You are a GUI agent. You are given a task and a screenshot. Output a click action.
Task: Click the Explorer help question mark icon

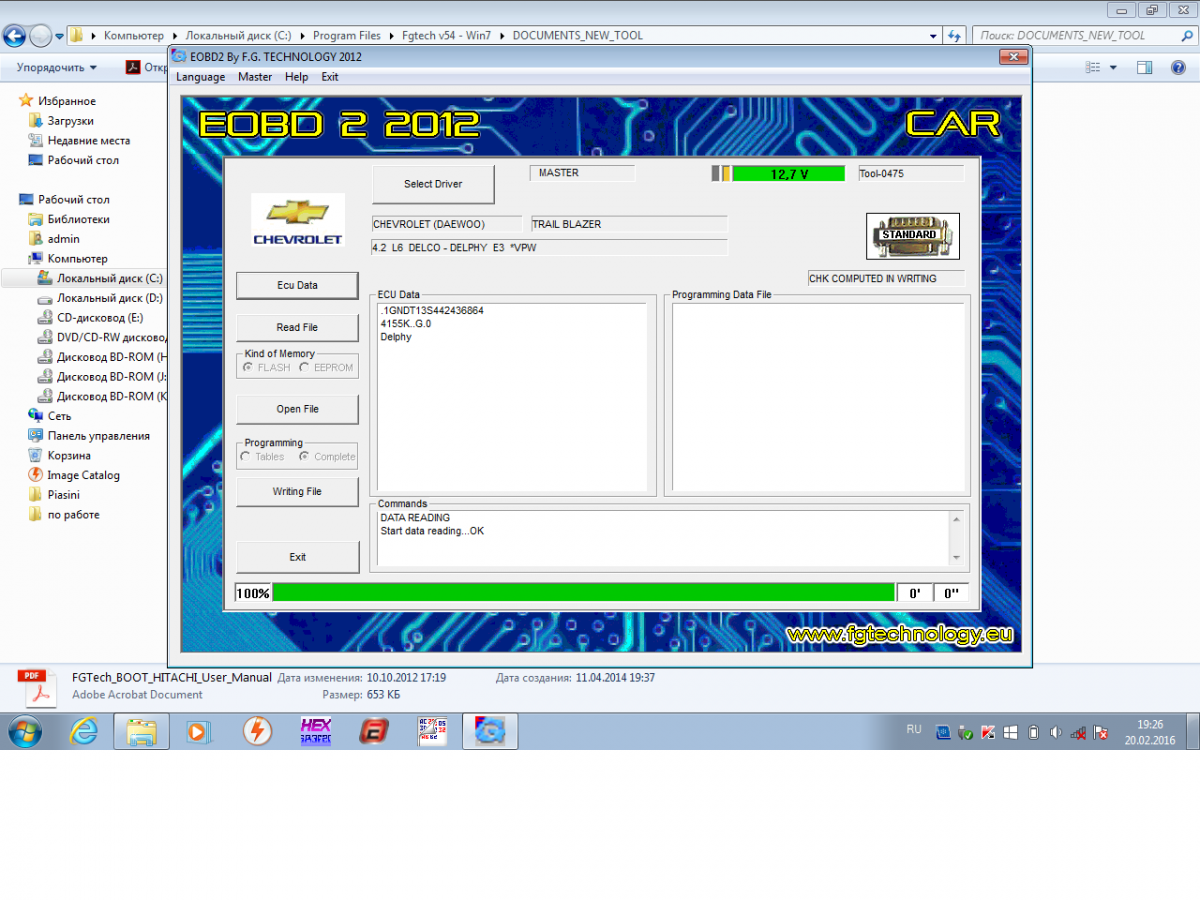click(1176, 68)
